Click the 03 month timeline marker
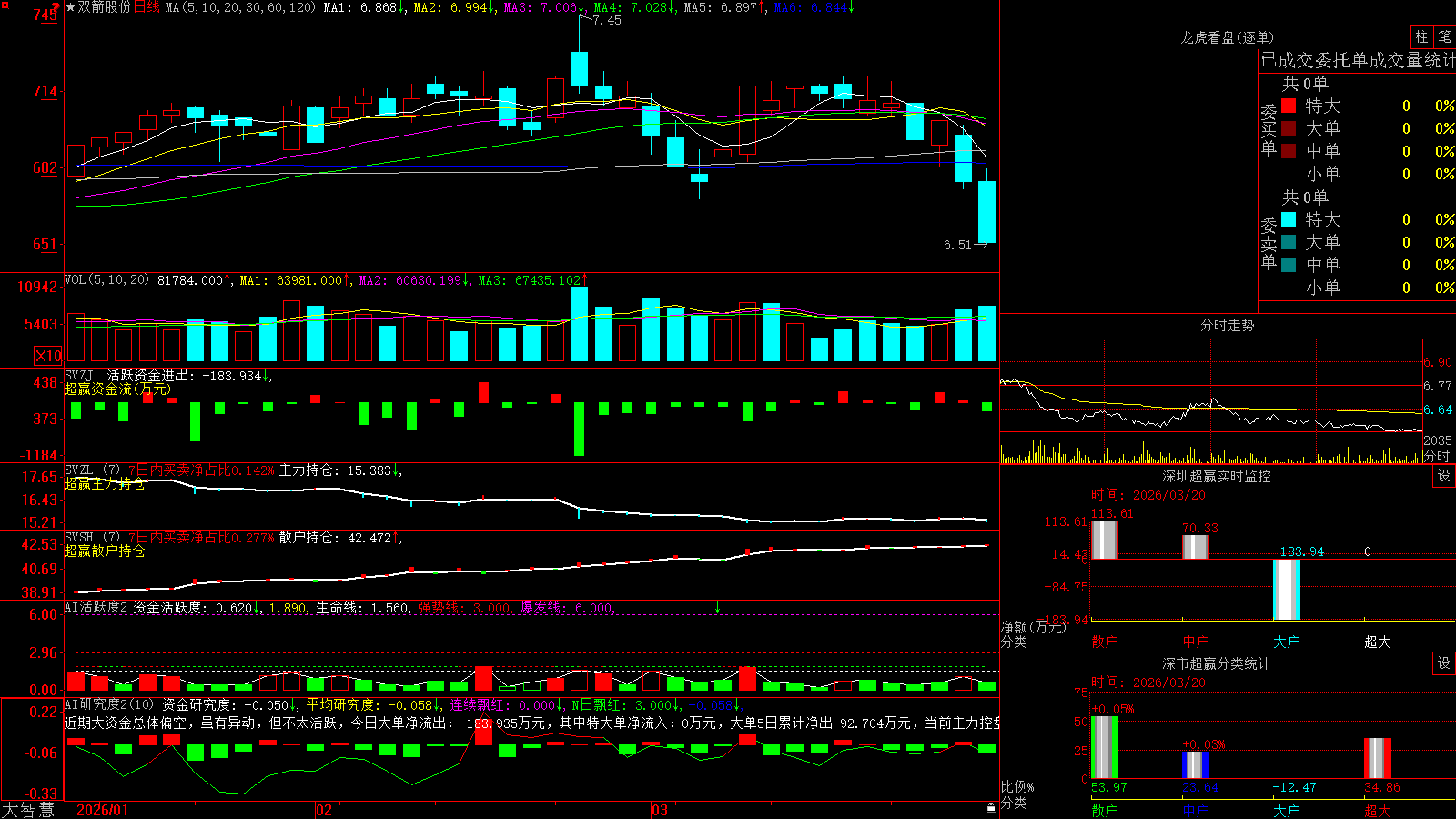 tap(660, 810)
